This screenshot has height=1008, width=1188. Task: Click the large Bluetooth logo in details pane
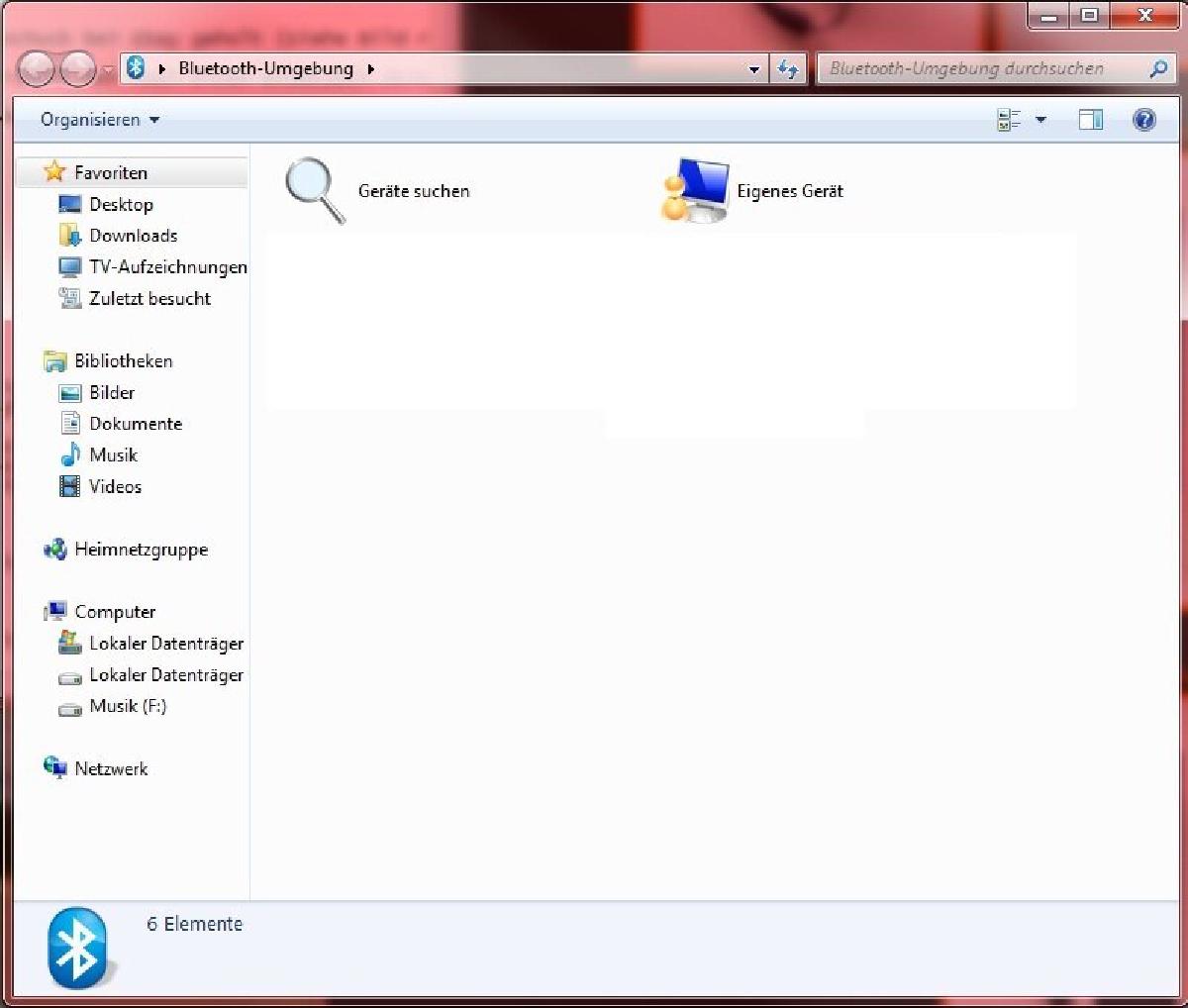click(79, 948)
